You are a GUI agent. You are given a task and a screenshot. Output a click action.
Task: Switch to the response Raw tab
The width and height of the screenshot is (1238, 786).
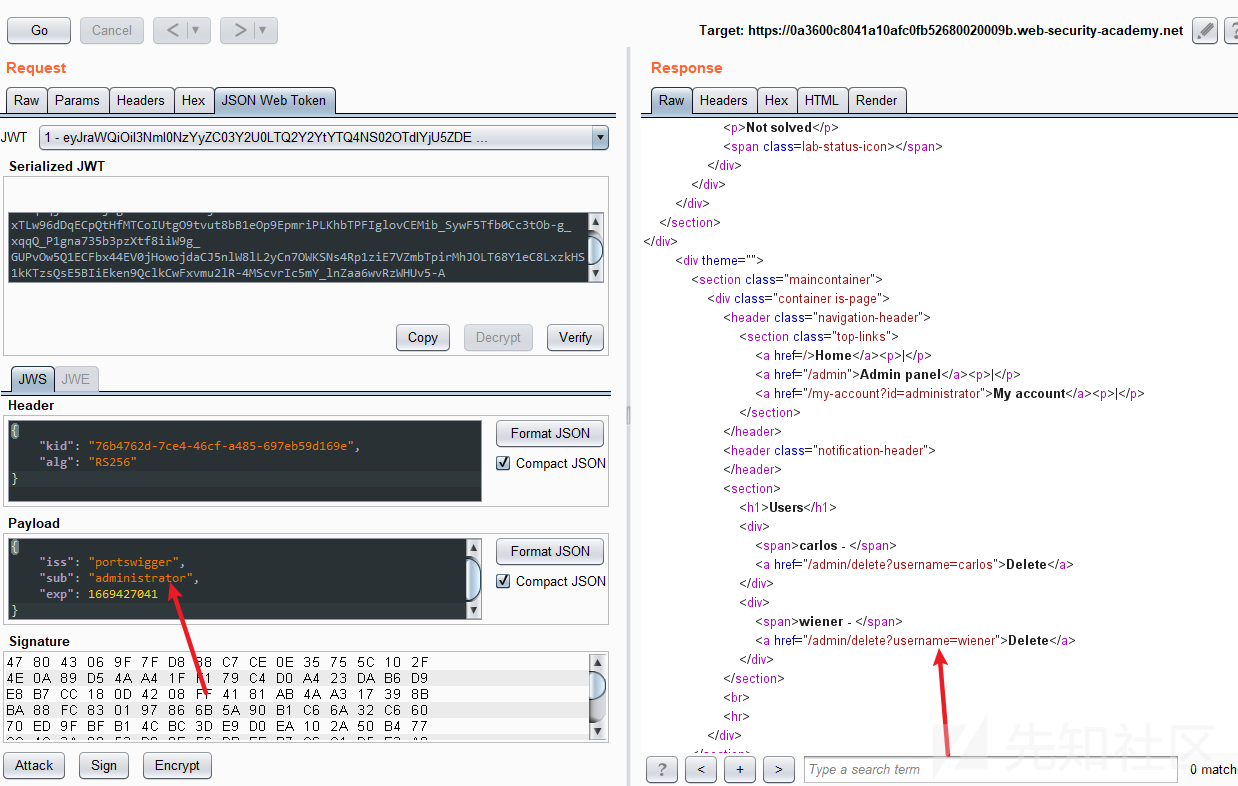[x=672, y=100]
